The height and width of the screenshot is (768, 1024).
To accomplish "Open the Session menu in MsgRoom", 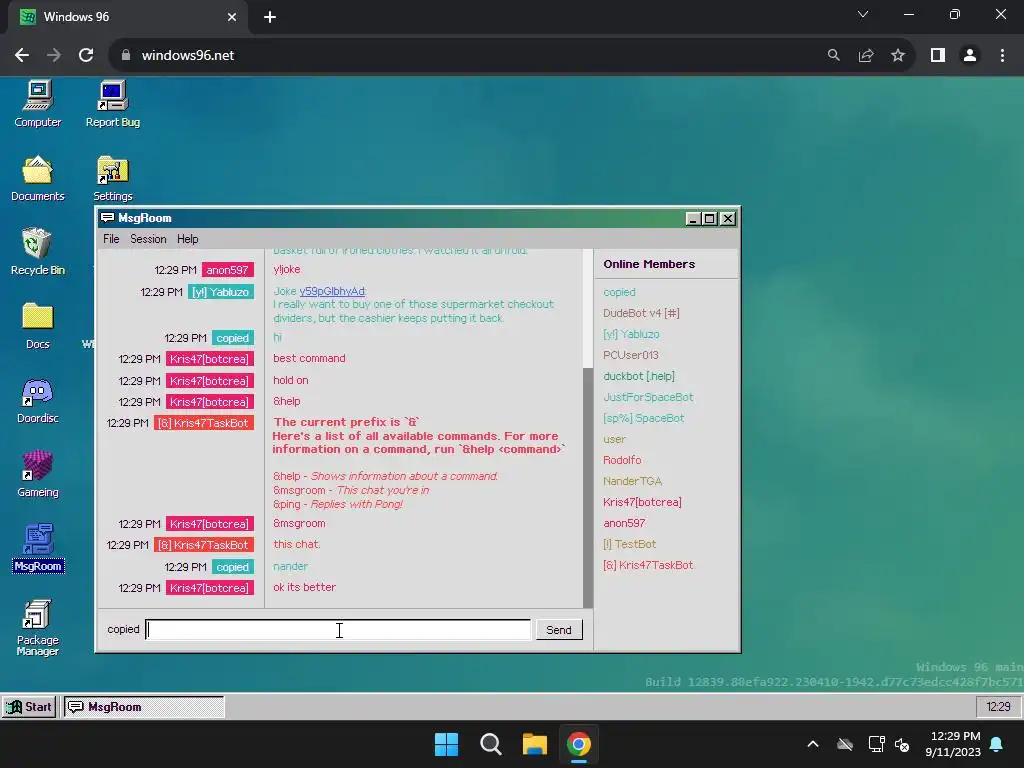I will click(148, 239).
